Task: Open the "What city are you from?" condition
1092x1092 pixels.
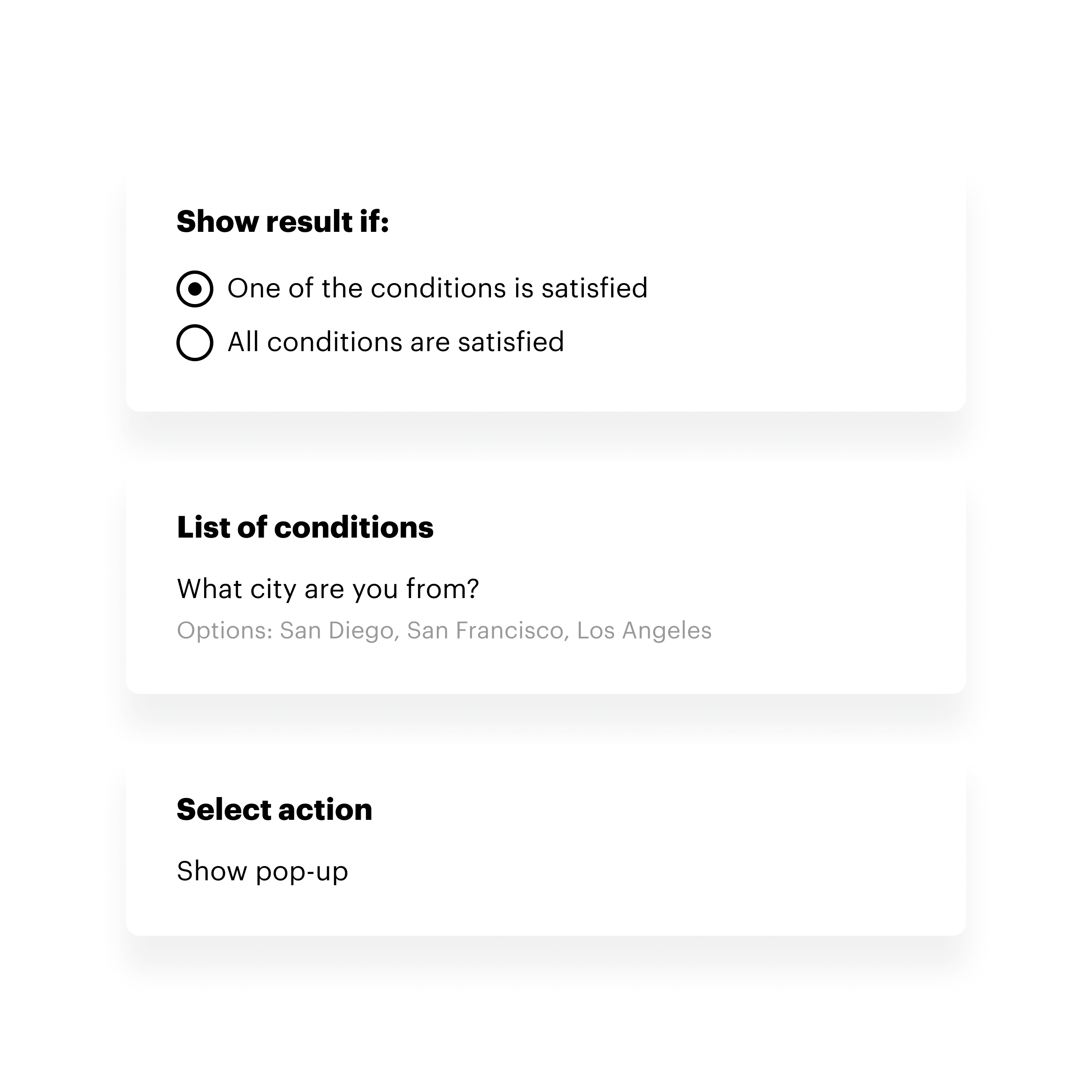Action: (x=328, y=589)
